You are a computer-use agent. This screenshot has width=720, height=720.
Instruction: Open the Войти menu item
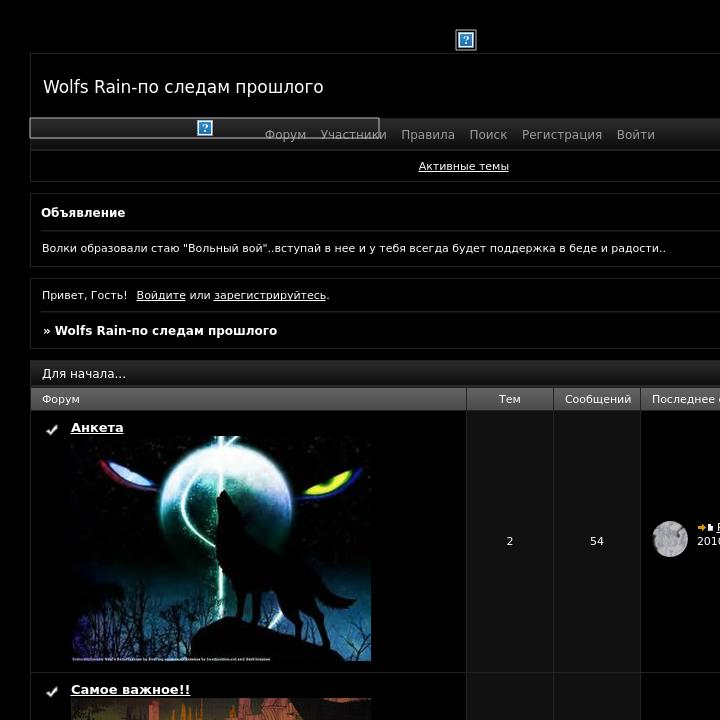(x=636, y=135)
